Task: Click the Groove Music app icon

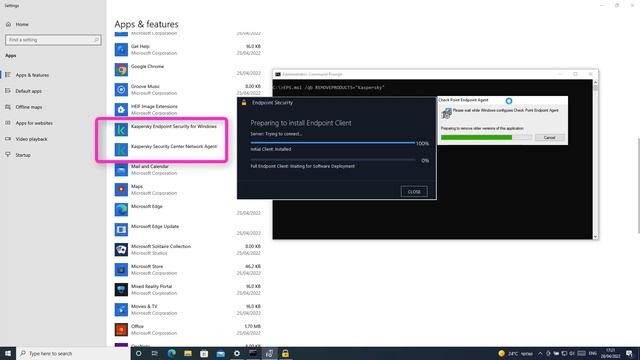Action: coord(121,89)
